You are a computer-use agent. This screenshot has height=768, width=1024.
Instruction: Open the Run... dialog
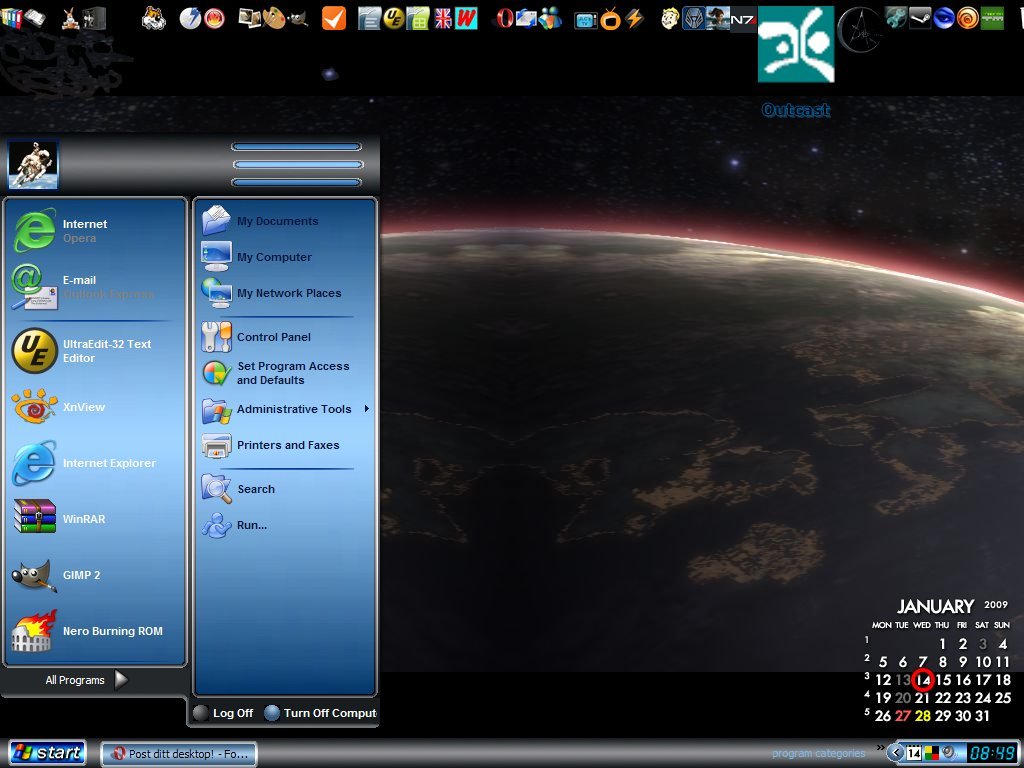pos(285,524)
